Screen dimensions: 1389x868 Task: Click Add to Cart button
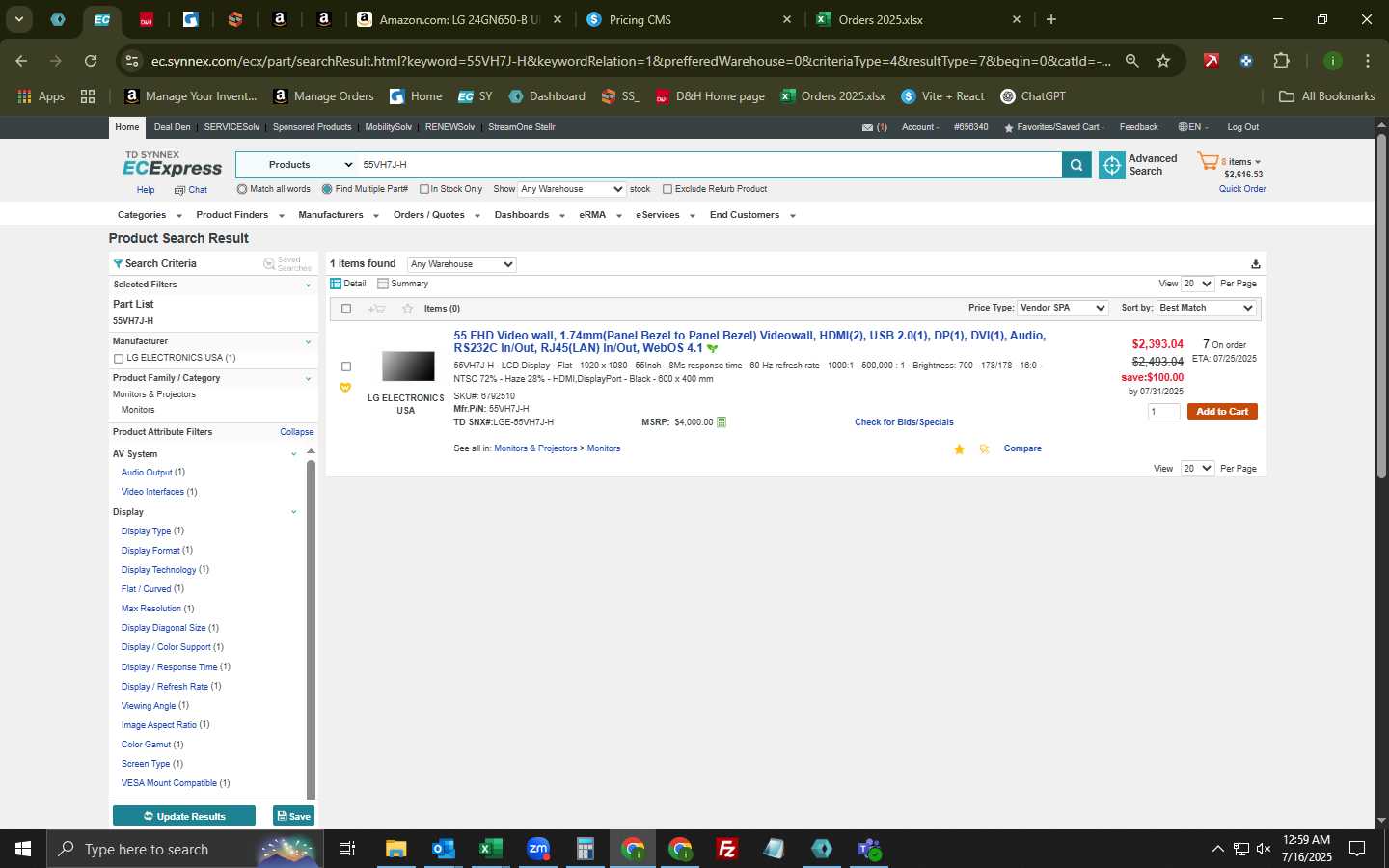pos(1222,412)
